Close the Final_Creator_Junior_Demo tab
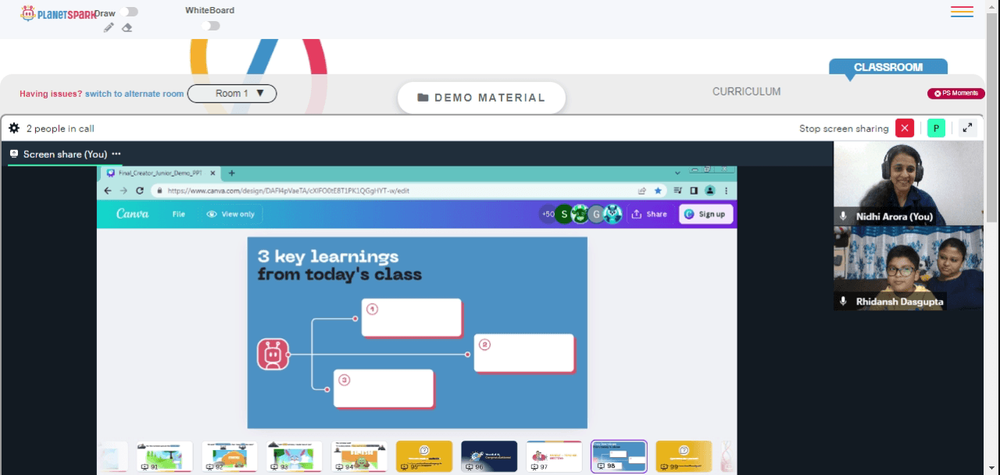 click(x=213, y=173)
